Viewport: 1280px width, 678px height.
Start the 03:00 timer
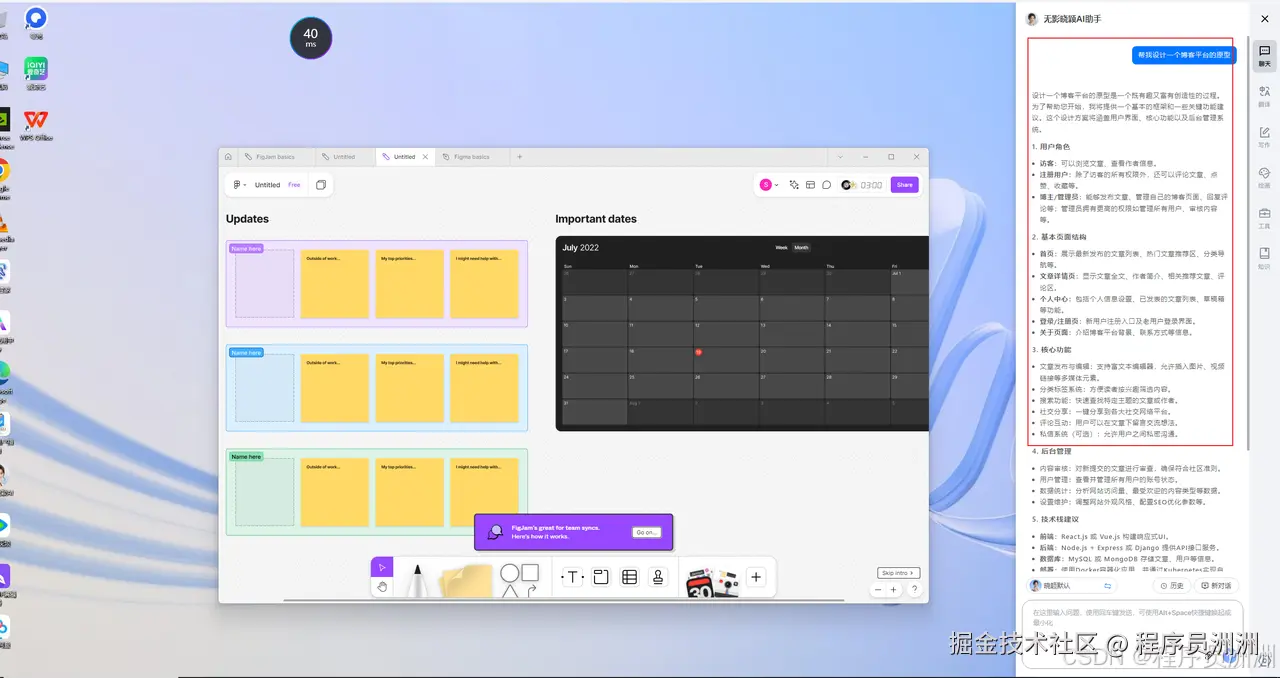(x=871, y=185)
